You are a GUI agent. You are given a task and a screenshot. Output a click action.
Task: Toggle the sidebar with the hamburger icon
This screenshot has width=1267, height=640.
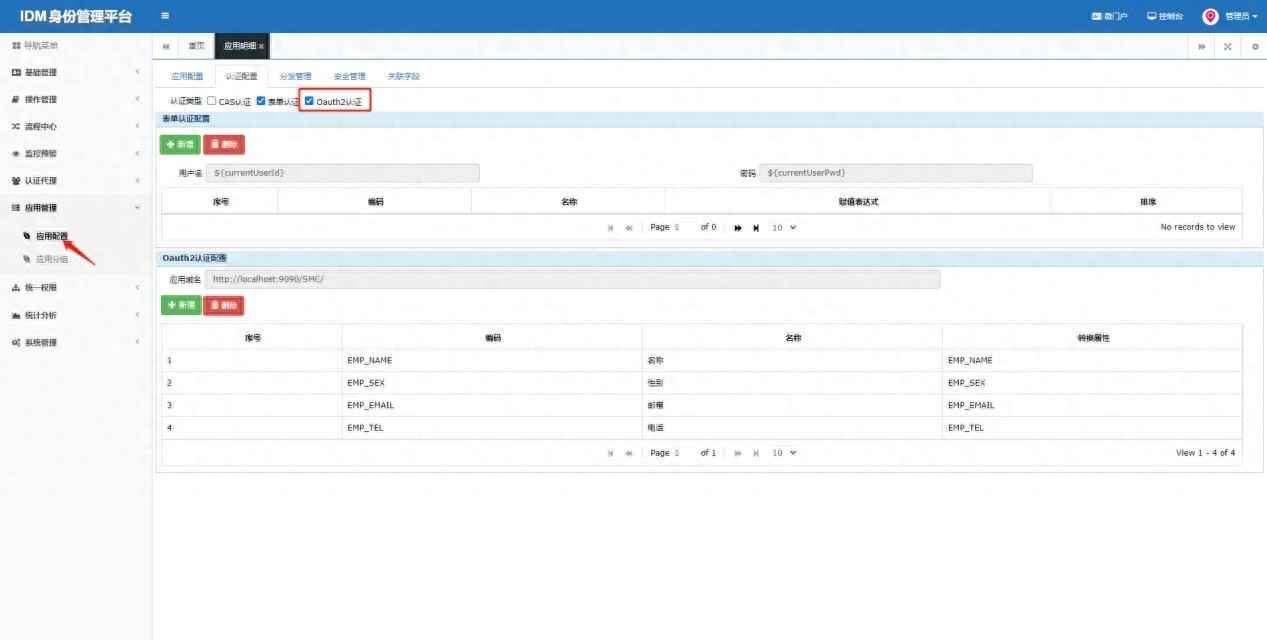pyautogui.click(x=165, y=16)
